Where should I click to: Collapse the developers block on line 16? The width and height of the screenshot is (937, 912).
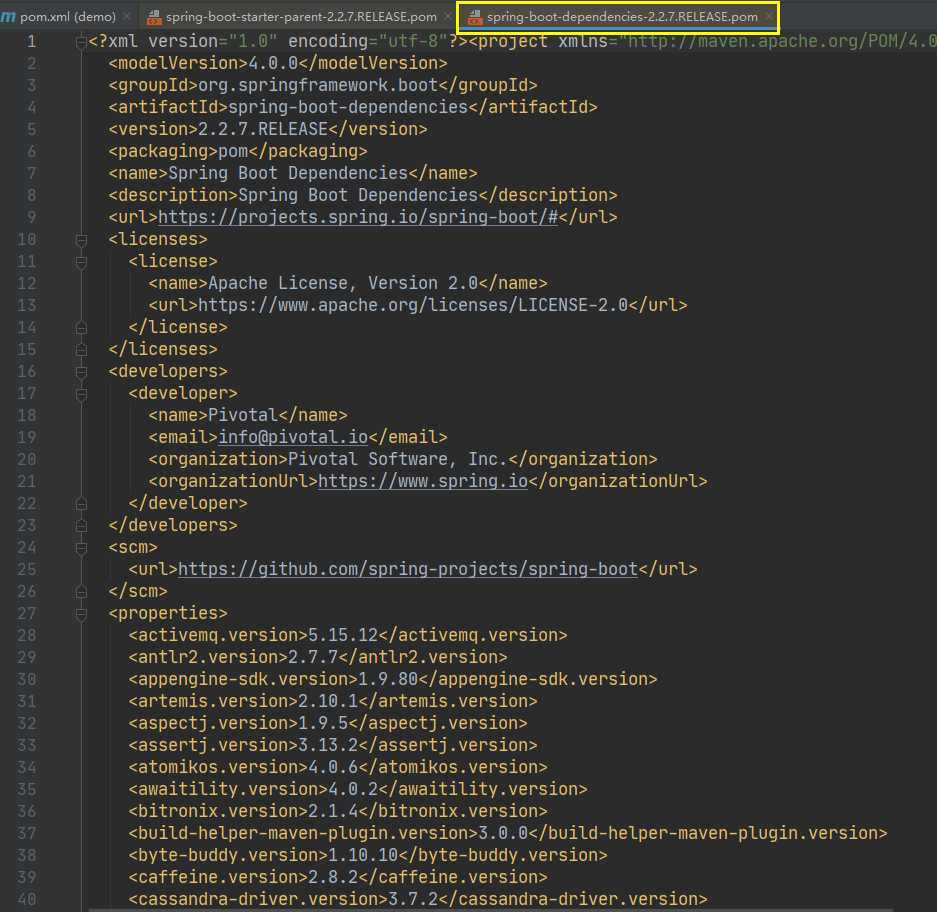pos(81,372)
